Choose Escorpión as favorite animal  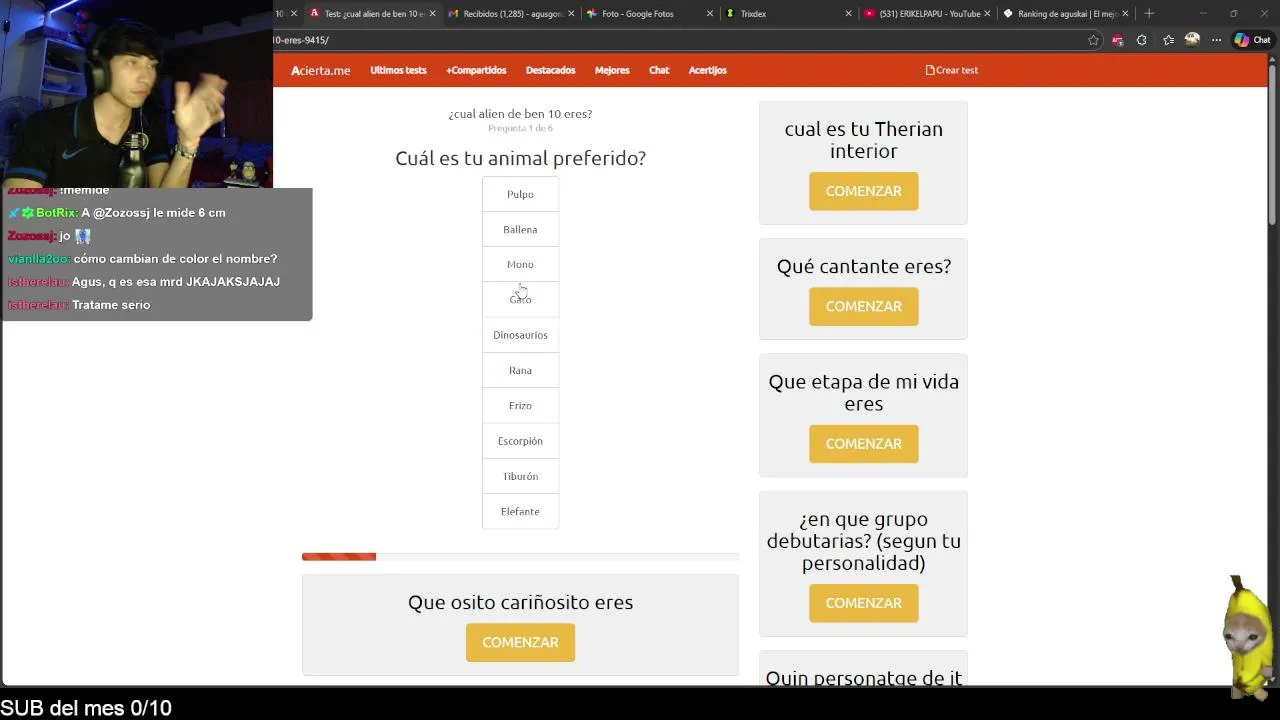click(520, 441)
